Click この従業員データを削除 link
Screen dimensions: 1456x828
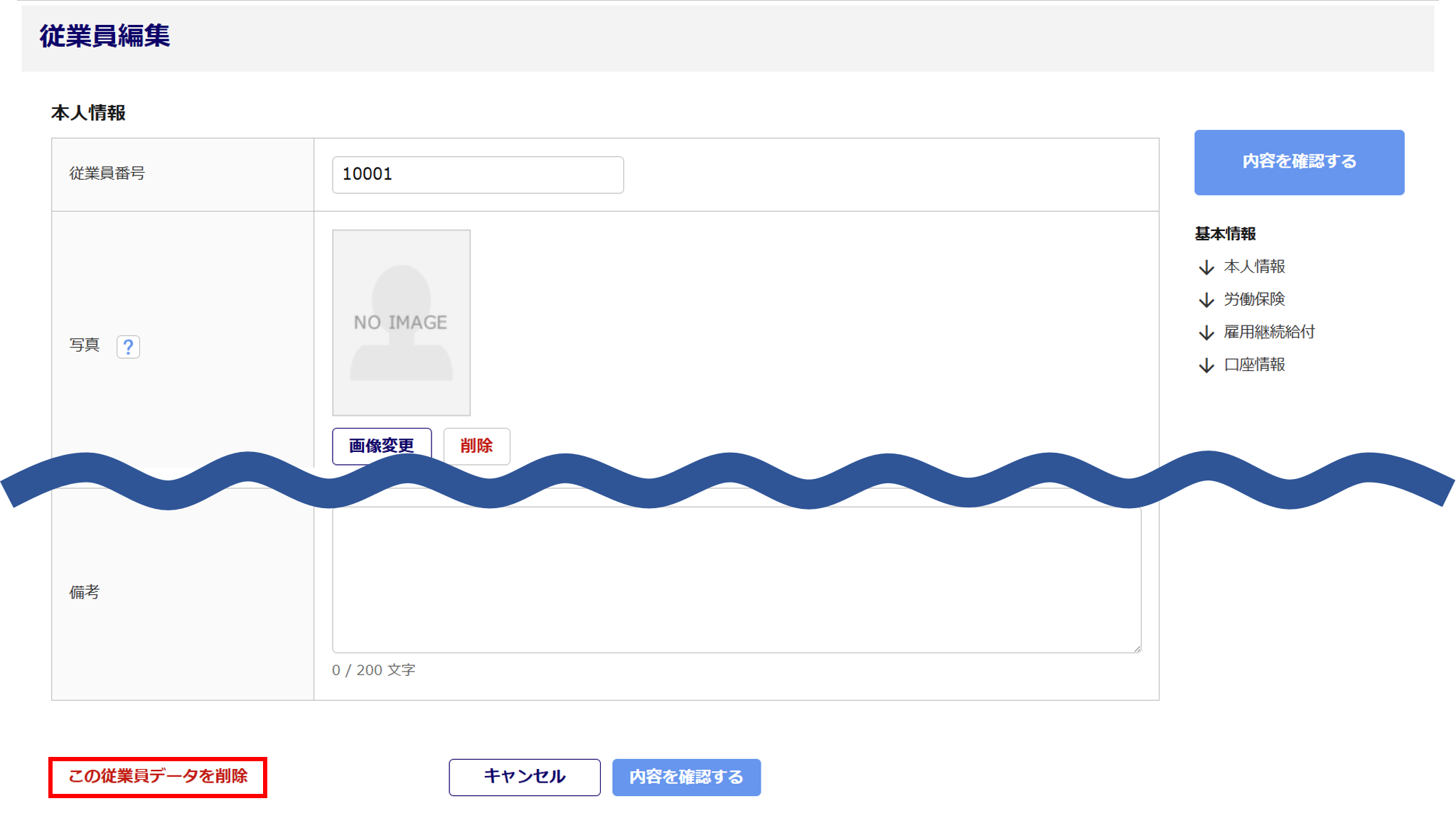158,776
